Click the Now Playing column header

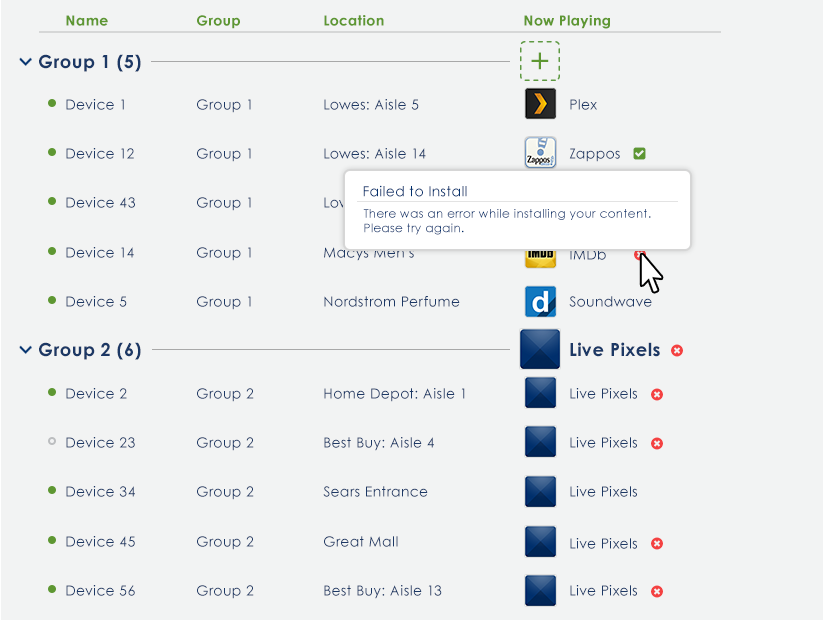point(566,20)
